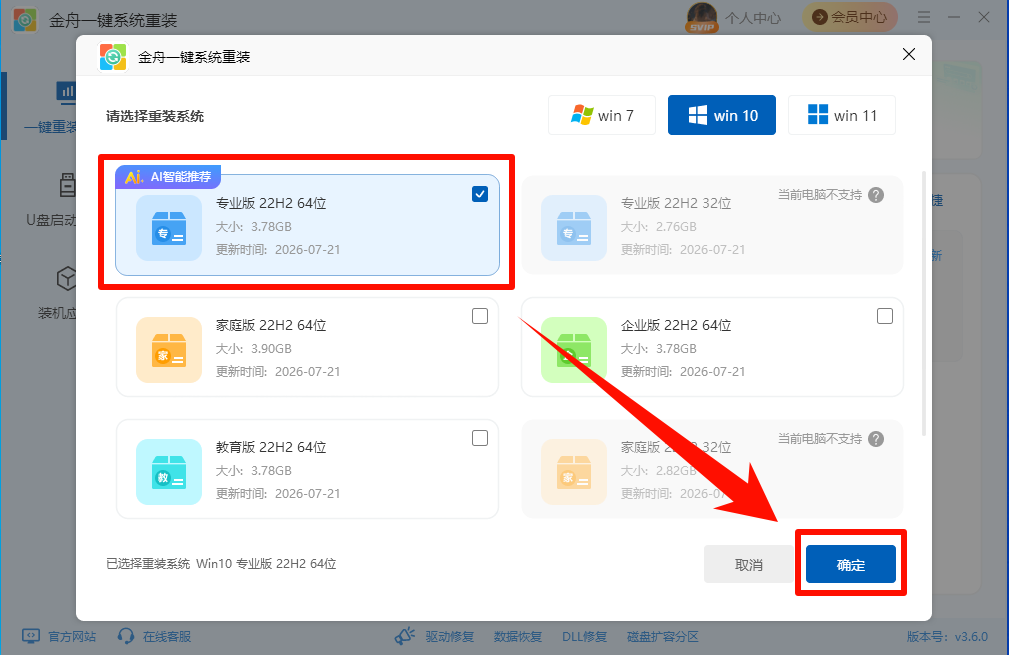This screenshot has height=655, width=1009.
Task: Open 在线客服 support link
Action: tap(167, 636)
